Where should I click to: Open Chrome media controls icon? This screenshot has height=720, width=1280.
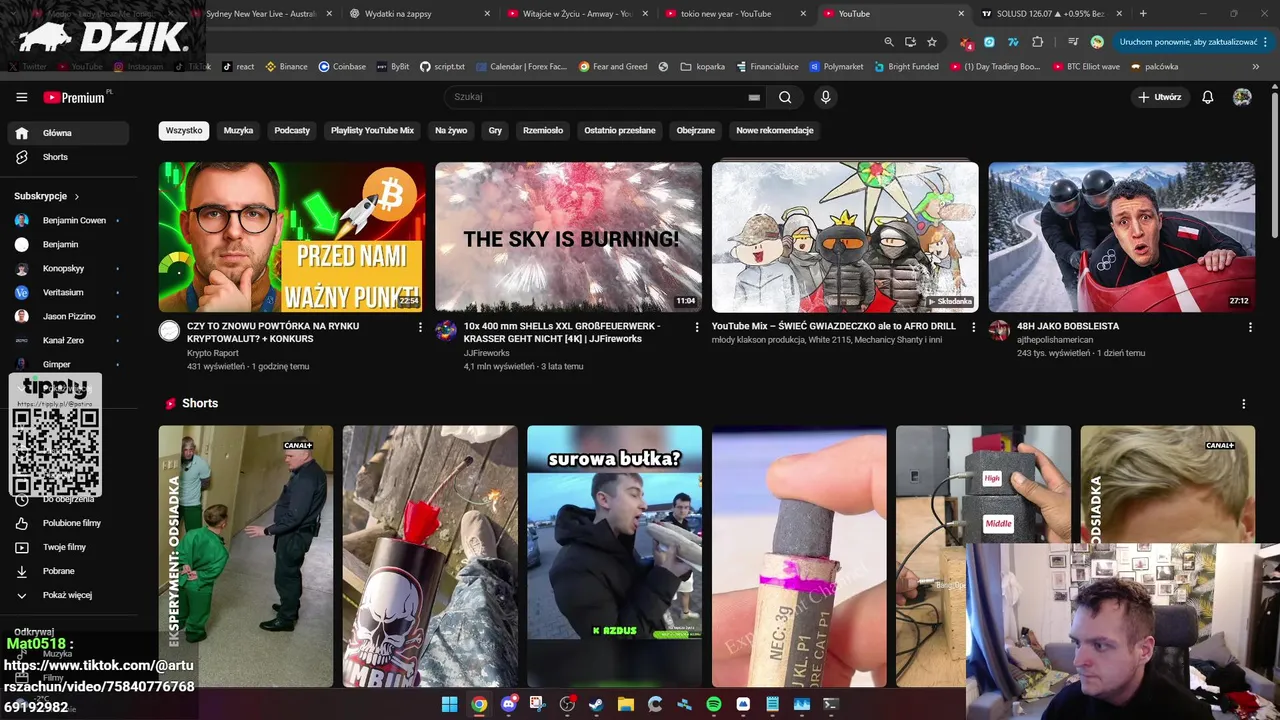(x=1073, y=42)
